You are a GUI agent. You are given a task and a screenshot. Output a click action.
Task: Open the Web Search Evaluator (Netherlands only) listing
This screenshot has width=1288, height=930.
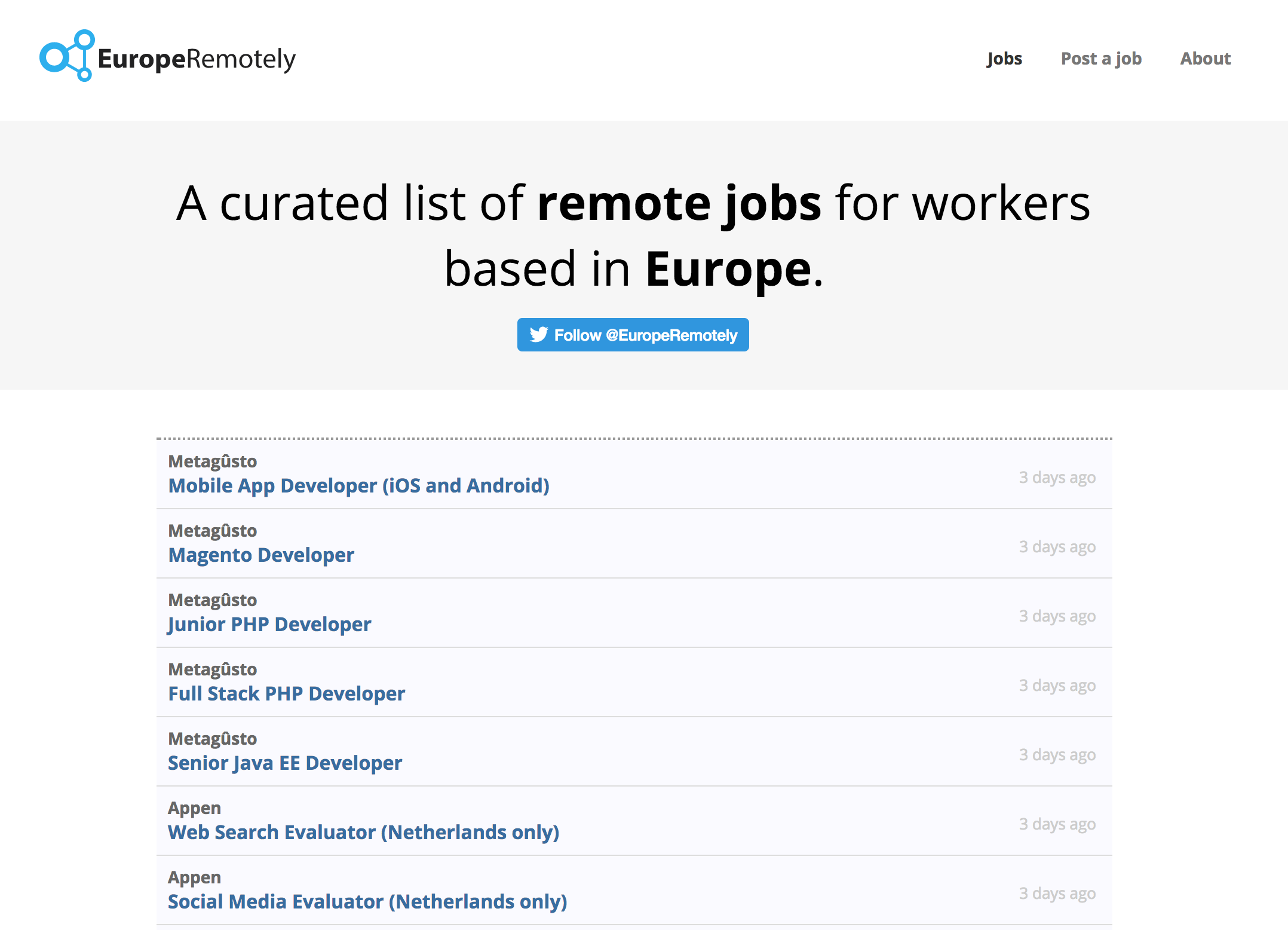coord(363,832)
